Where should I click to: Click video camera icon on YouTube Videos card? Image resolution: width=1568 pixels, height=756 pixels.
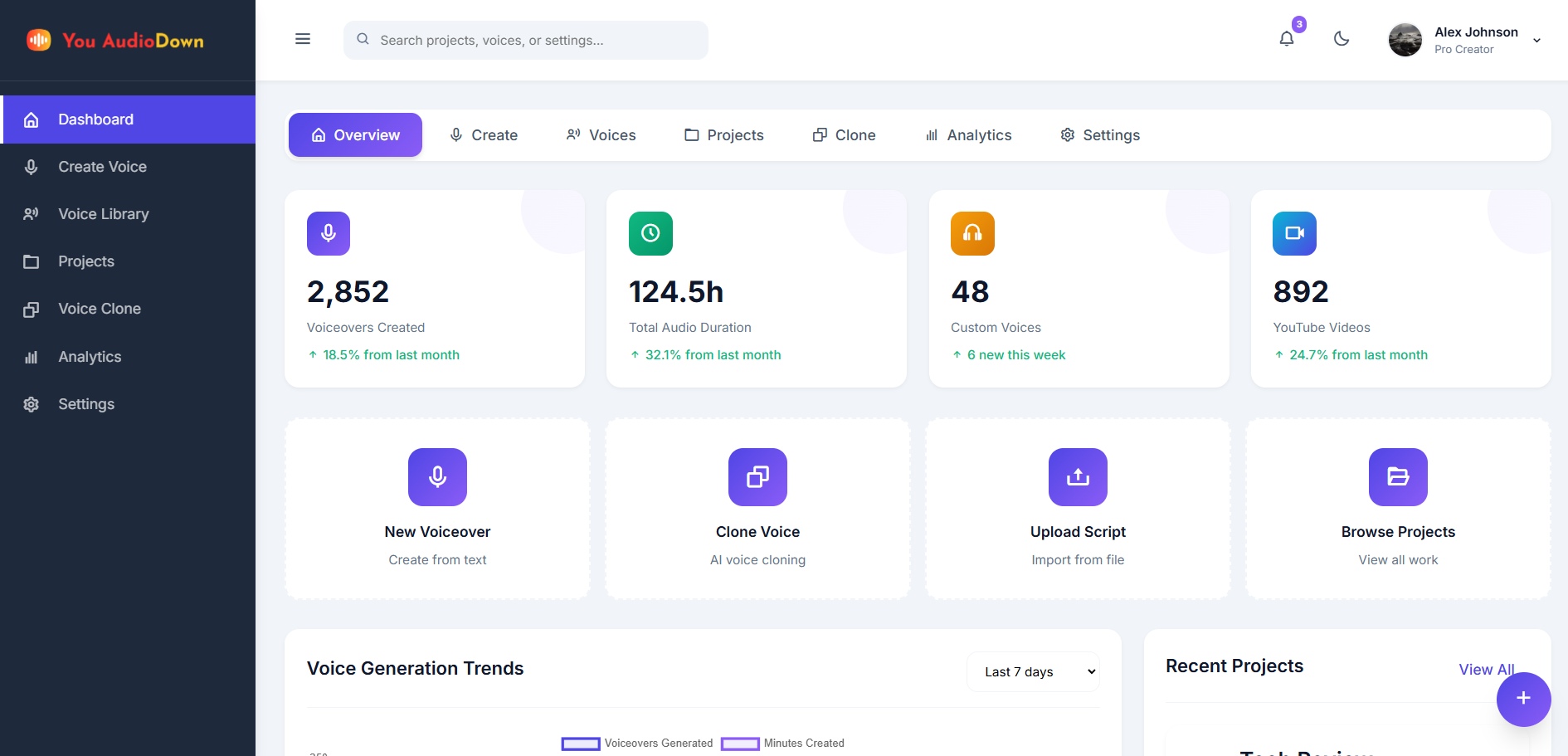tap(1294, 233)
